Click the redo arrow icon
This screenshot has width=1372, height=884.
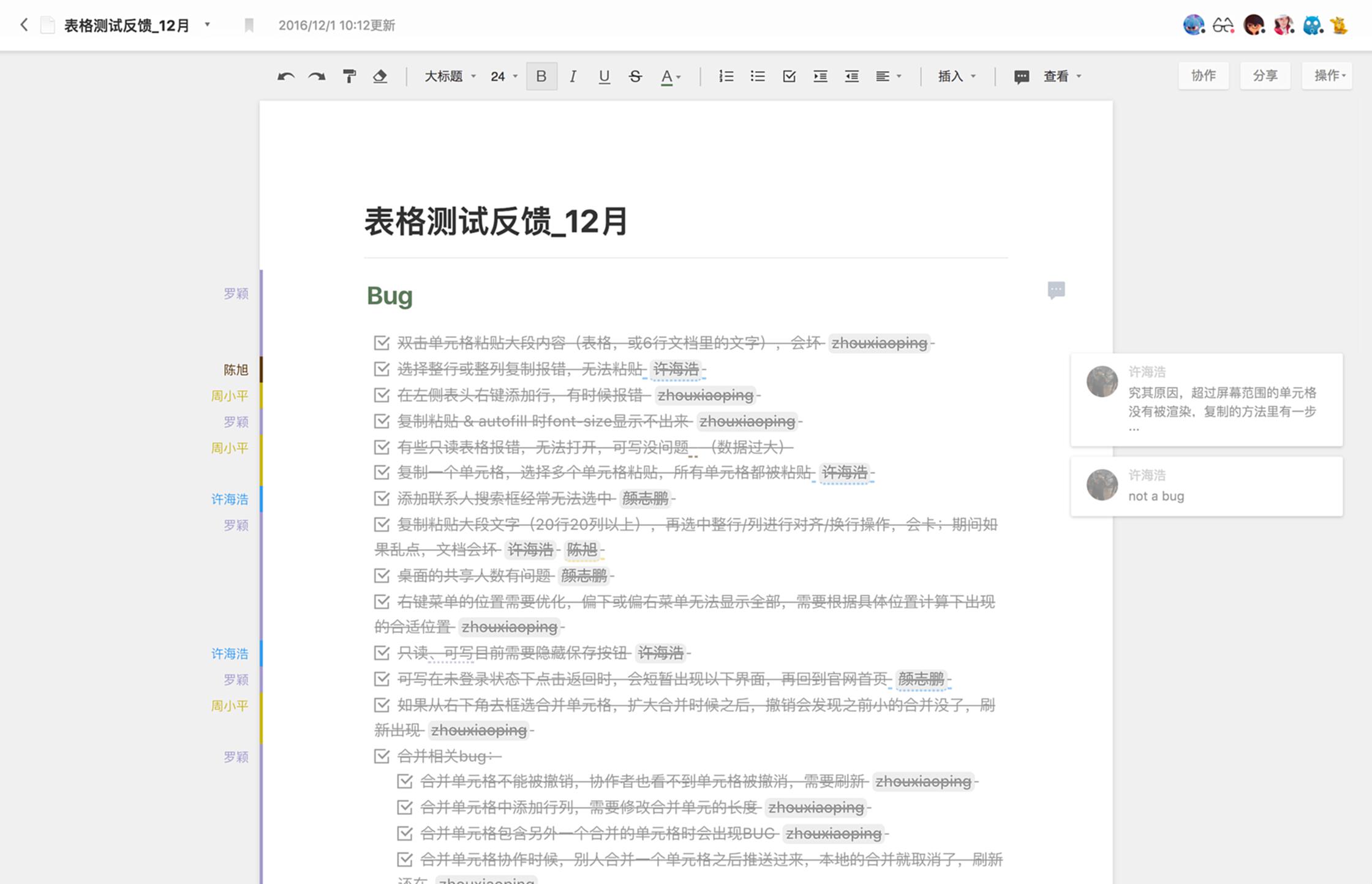pos(317,77)
